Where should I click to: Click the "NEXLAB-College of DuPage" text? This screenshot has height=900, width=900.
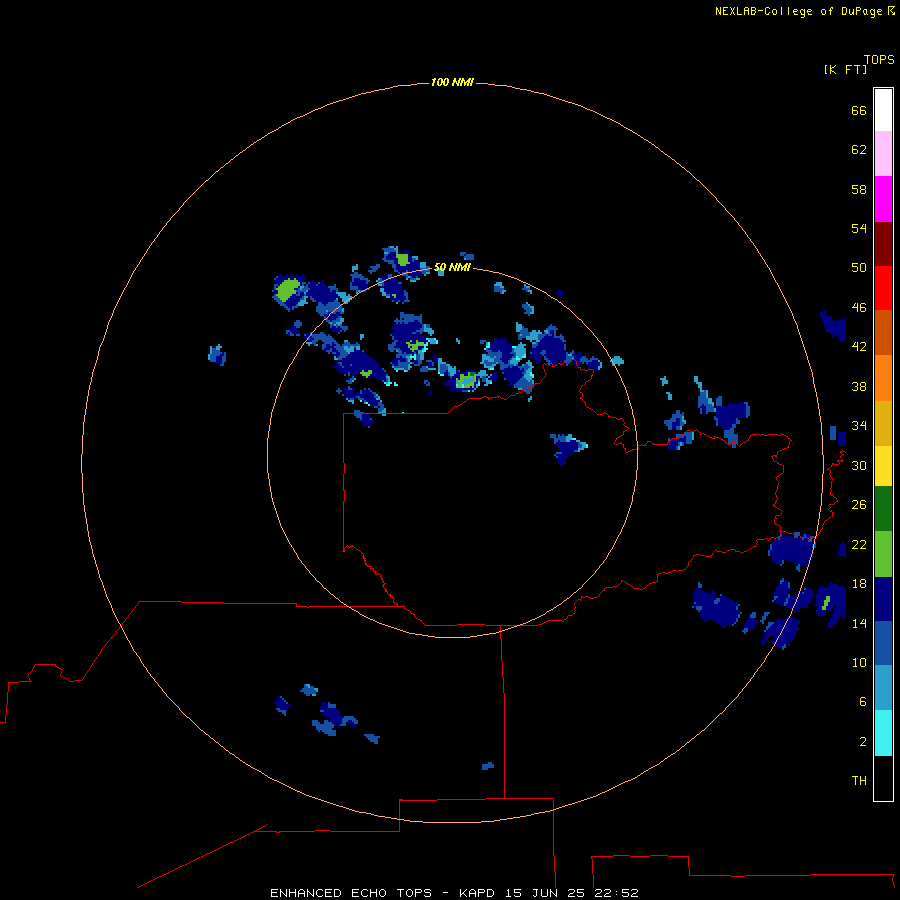click(798, 11)
